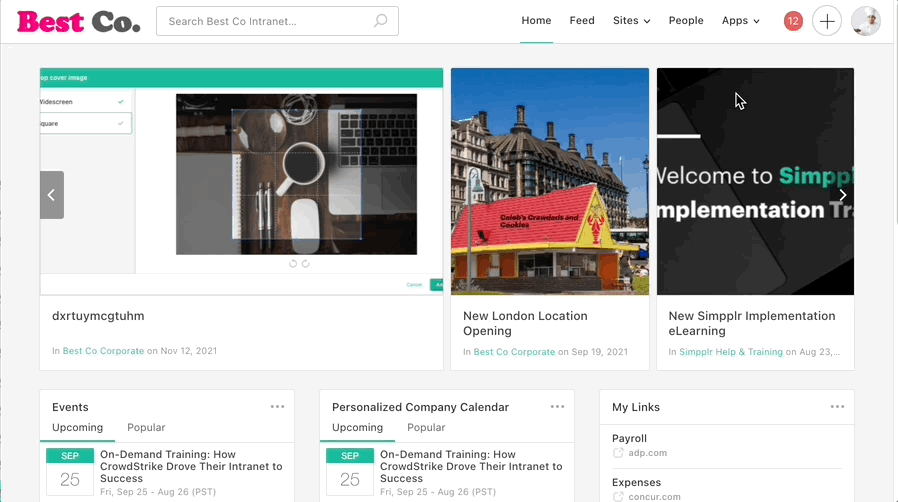Click the Best Co. logo
This screenshot has height=502, width=898.
click(78, 22)
